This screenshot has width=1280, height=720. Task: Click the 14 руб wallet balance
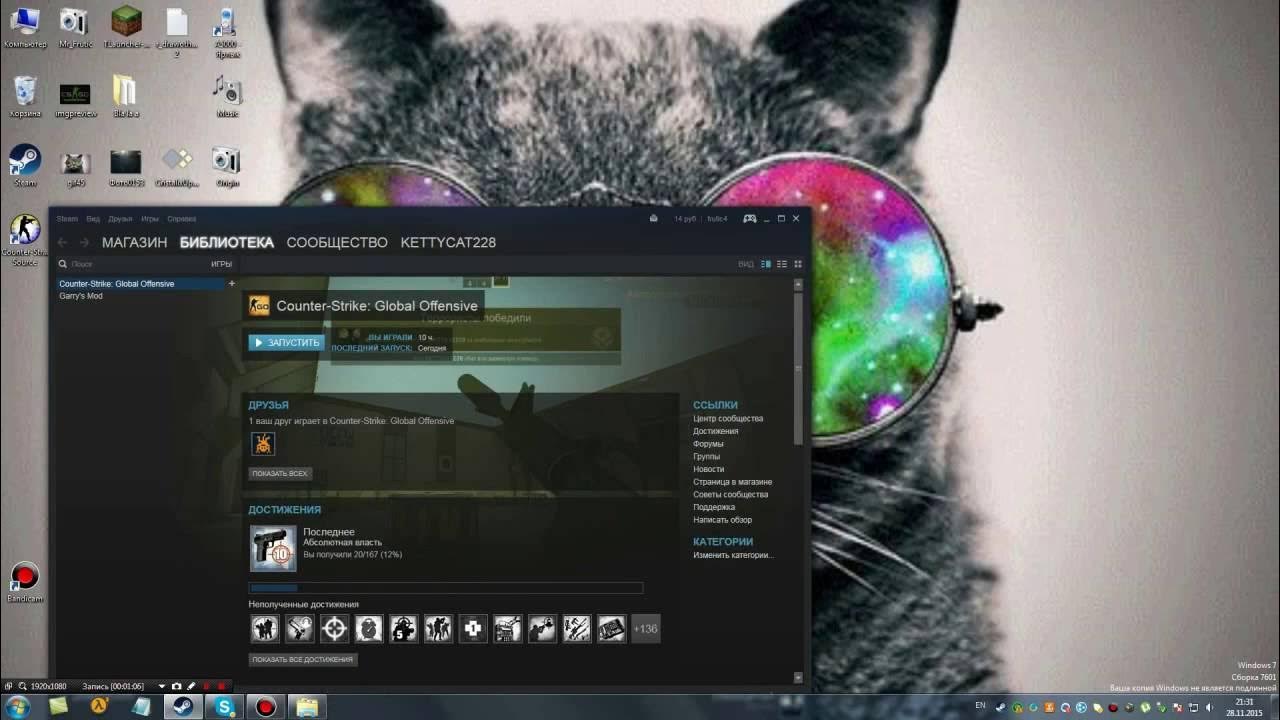(685, 218)
